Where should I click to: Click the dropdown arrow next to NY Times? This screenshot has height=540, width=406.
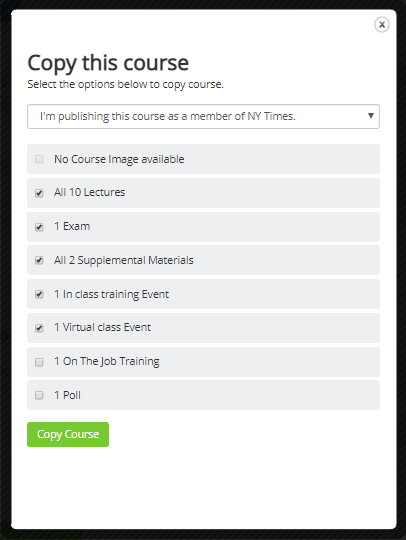tap(371, 116)
